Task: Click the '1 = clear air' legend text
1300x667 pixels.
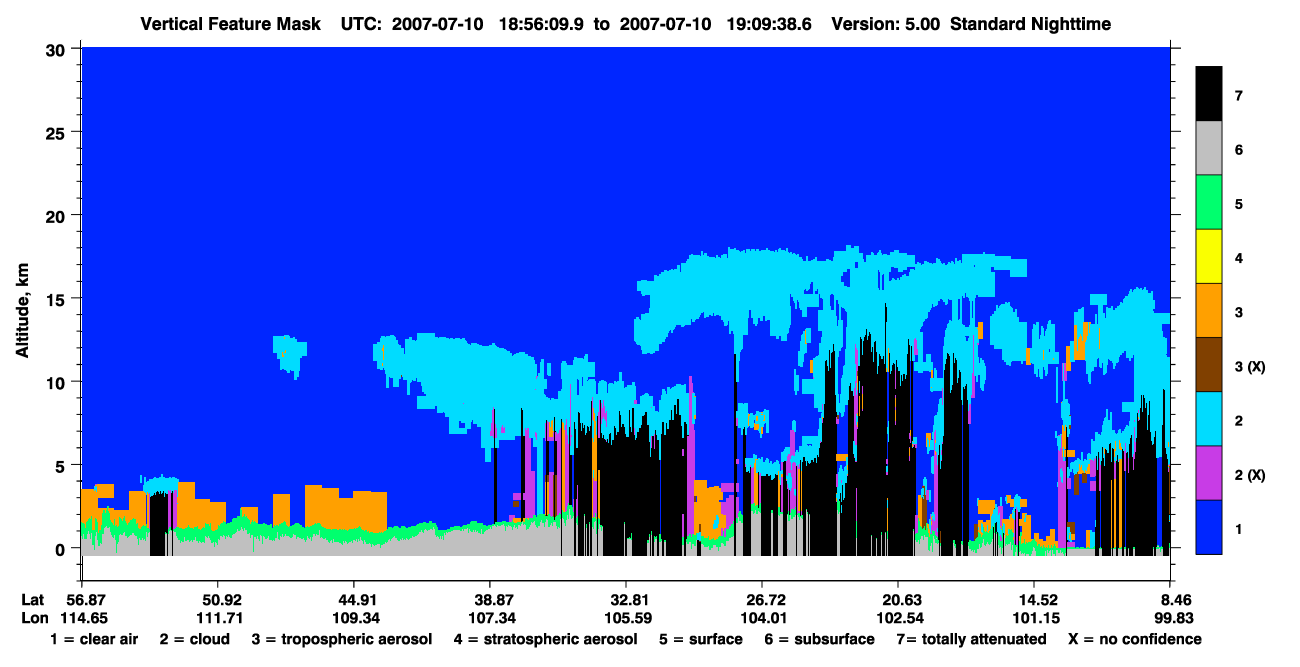Action: click(94, 639)
